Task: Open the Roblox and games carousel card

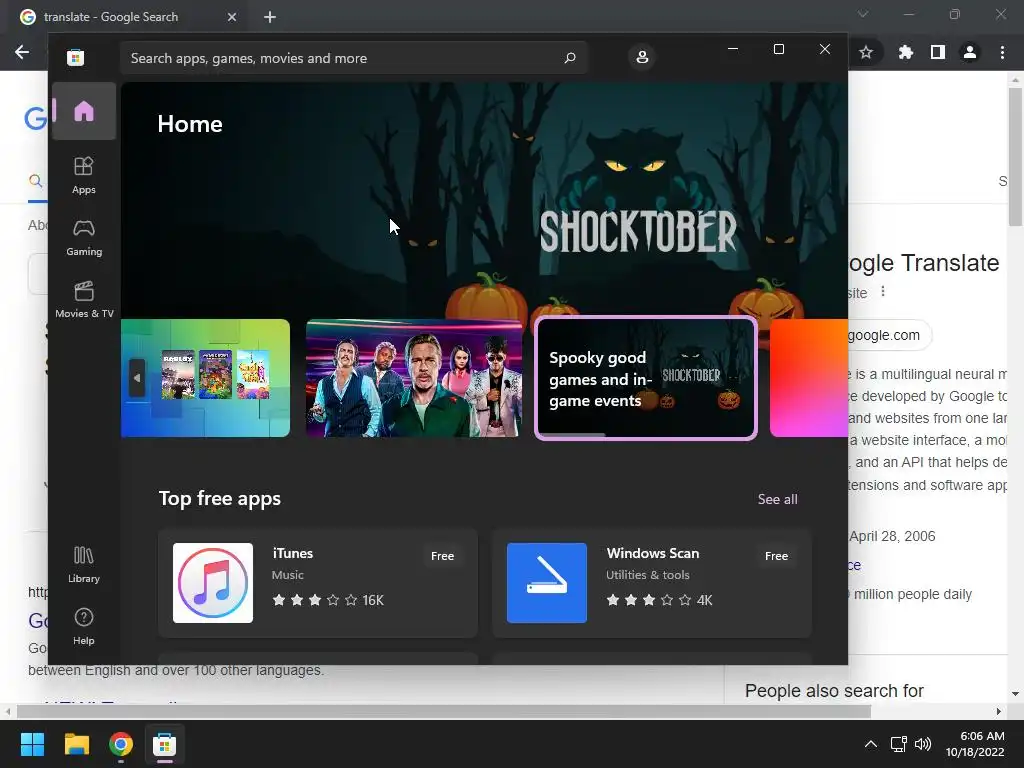Action: click(205, 378)
